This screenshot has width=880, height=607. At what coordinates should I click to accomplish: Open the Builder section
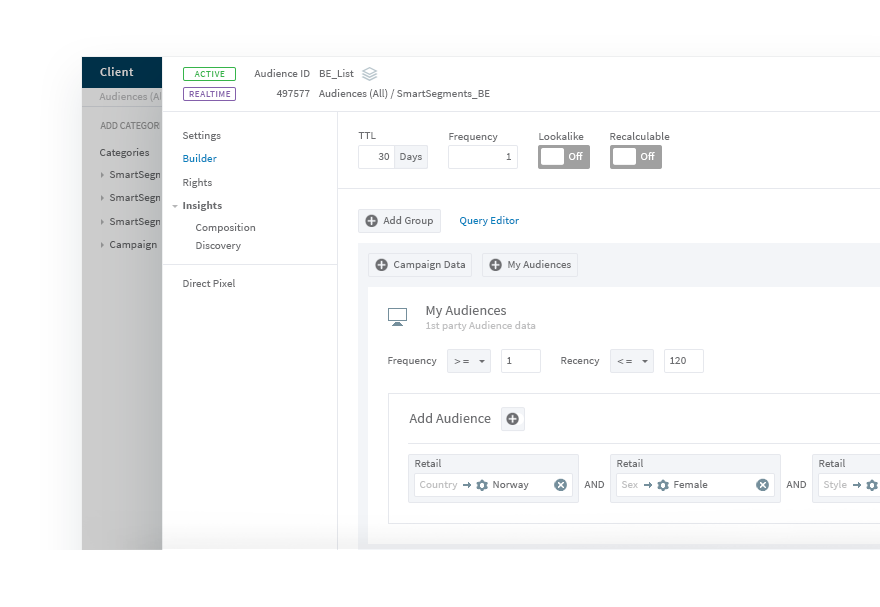pos(199,159)
